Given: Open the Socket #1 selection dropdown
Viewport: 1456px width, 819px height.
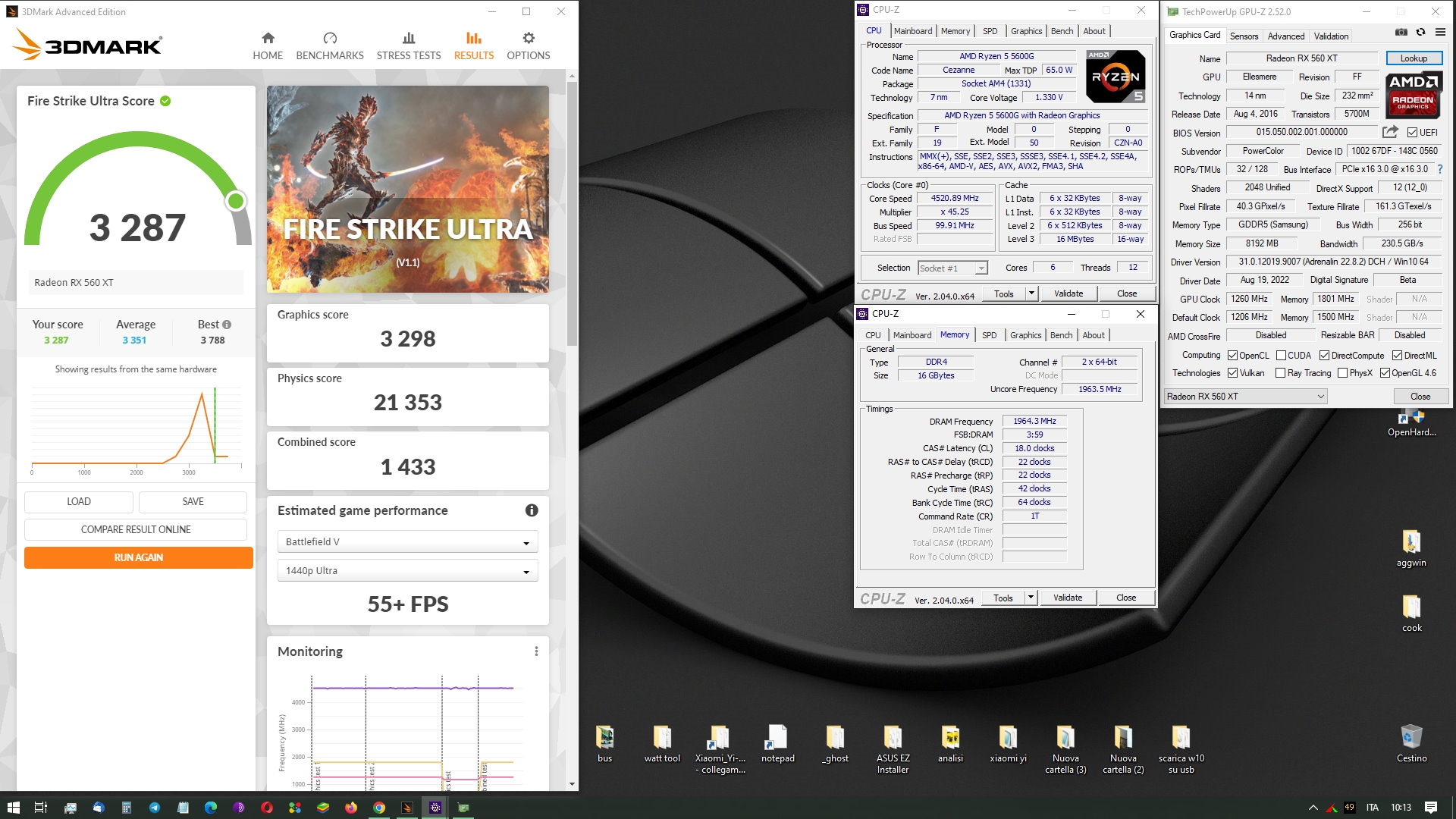Looking at the screenshot, I should point(952,268).
